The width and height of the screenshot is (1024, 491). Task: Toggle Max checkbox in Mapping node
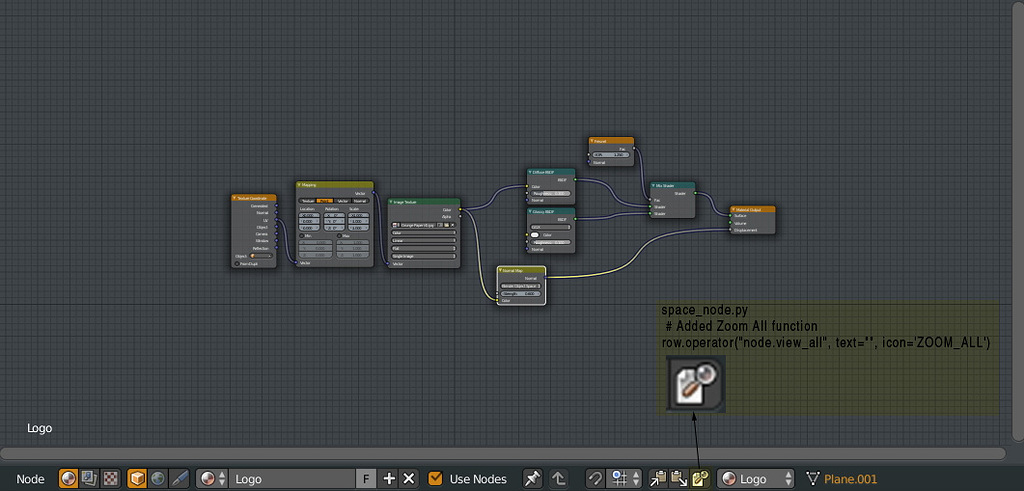tap(339, 236)
